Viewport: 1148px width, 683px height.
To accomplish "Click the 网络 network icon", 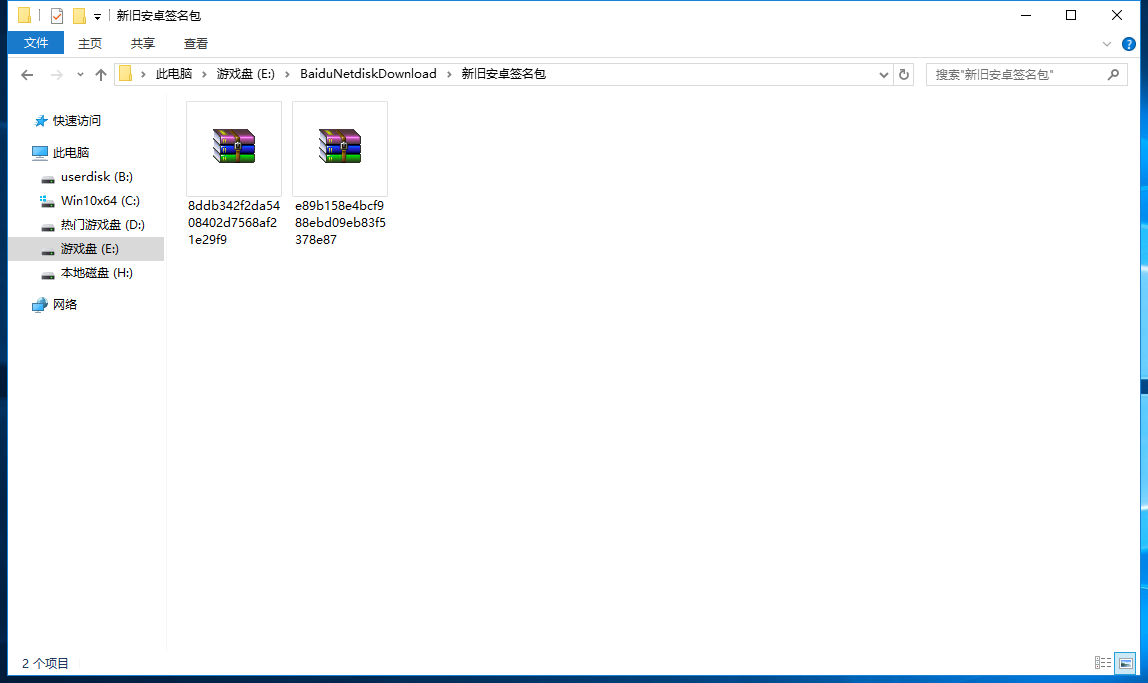I will (40, 305).
